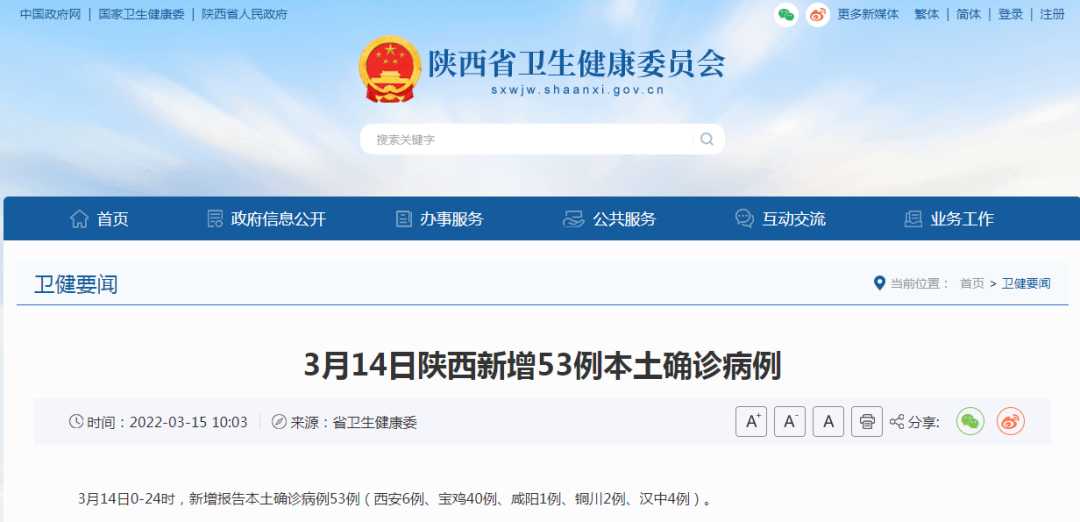Viewport: 1080px width, 522px height.
Task: Open 业务工作 navigation item
Action: click(x=948, y=219)
